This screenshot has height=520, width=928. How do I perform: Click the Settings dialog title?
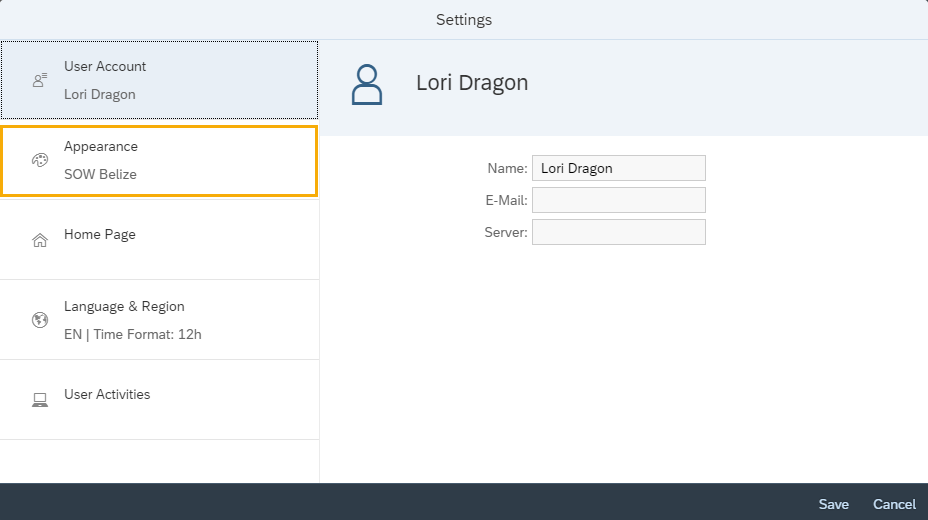(x=464, y=20)
